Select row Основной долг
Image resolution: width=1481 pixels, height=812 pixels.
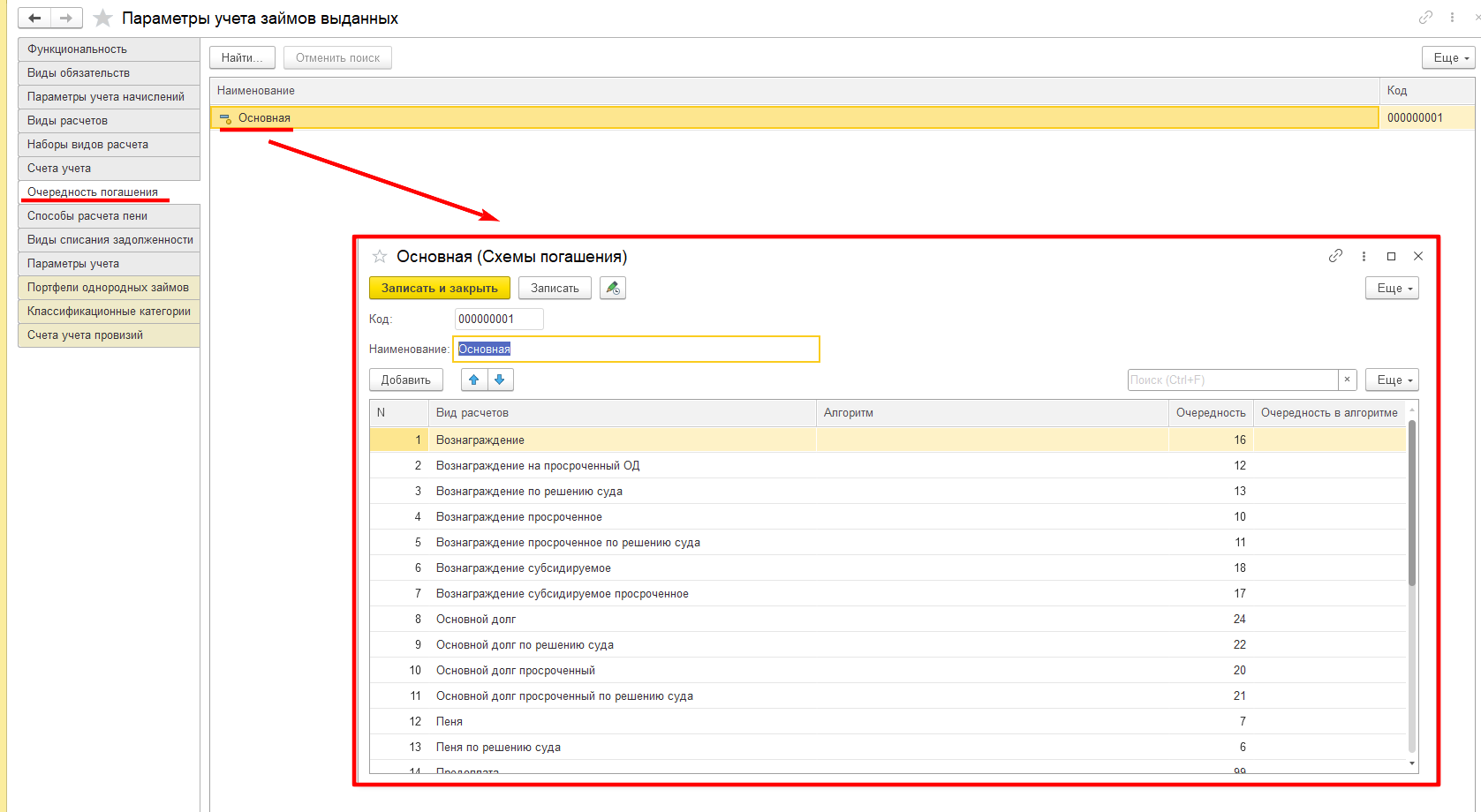888,619
